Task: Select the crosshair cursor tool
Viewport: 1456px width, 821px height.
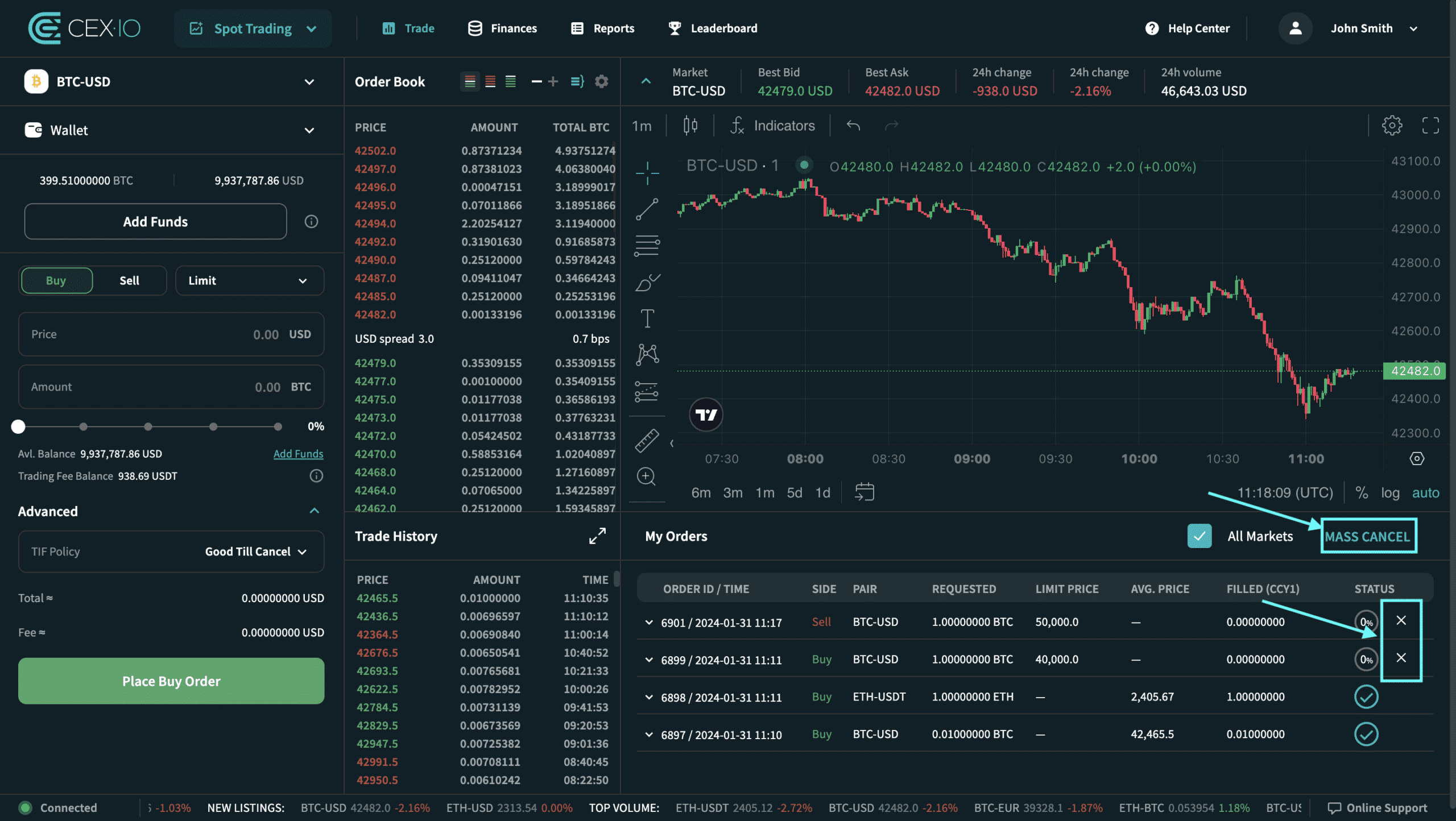Action: tap(647, 173)
